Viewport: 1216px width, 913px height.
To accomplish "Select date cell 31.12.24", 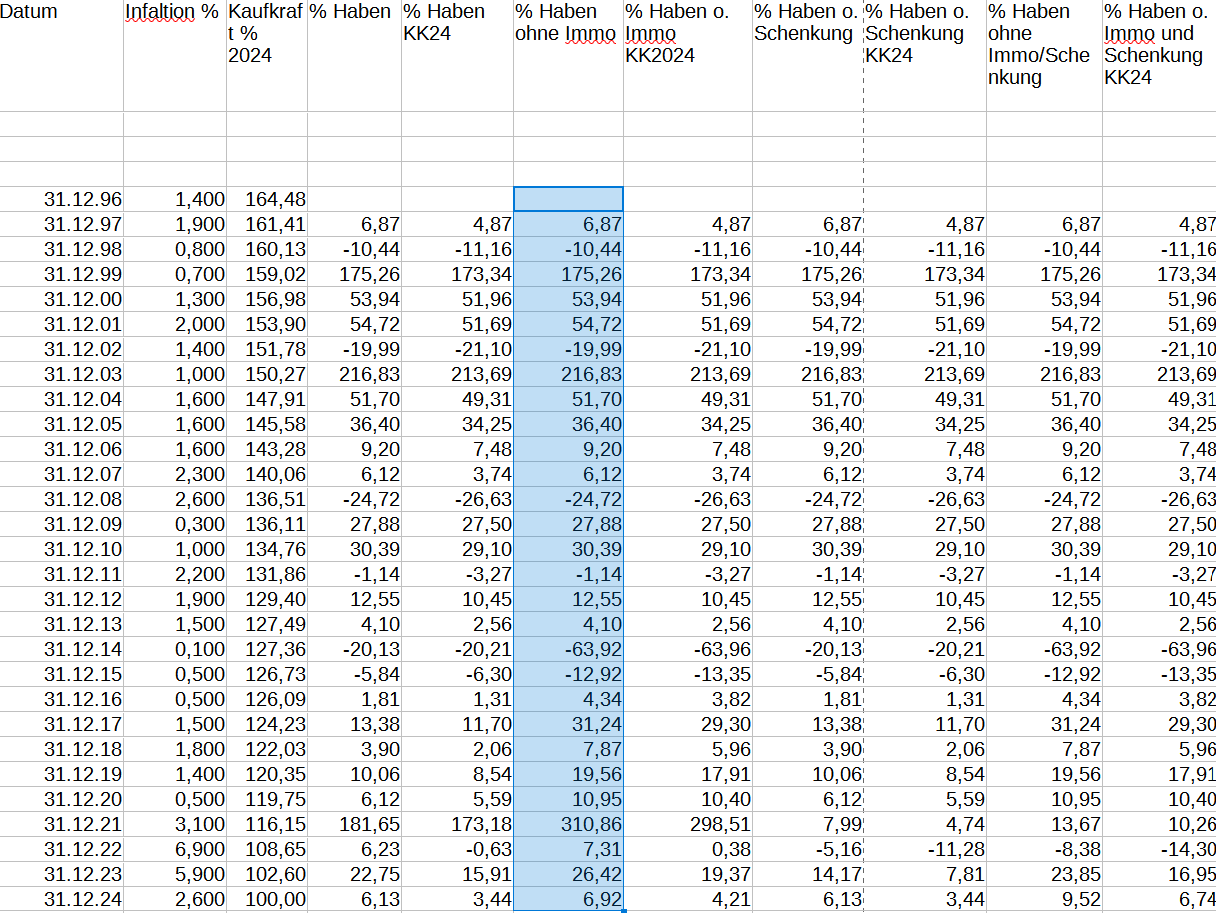I will coord(62,899).
